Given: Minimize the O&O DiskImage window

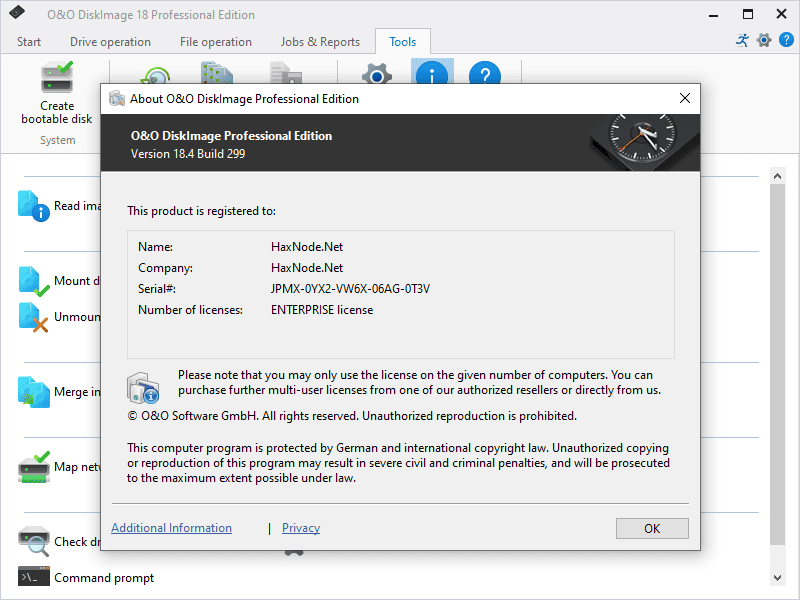Looking at the screenshot, I should coord(713,14).
